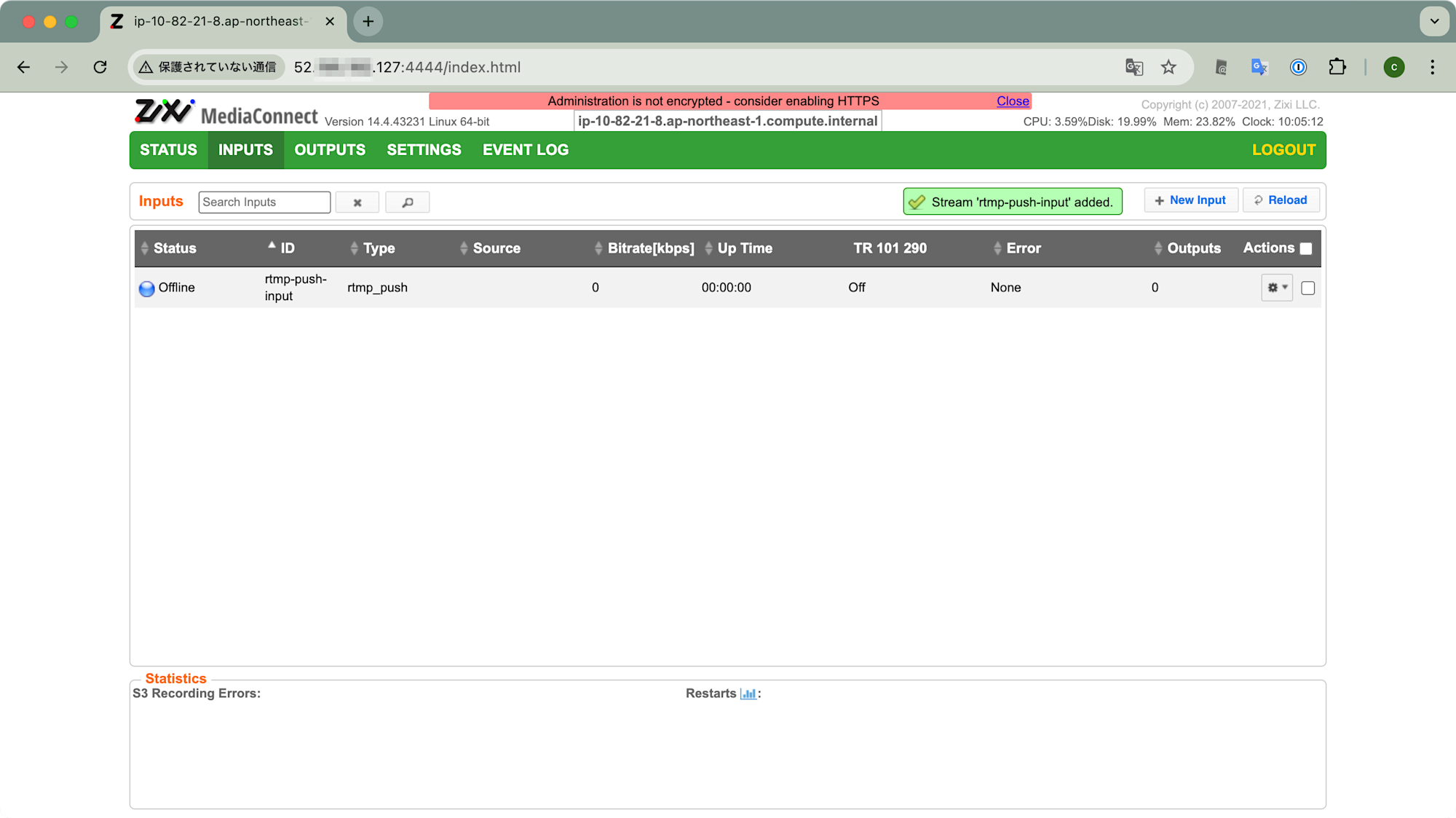Close the HTTPS warning banner
Screen dimensions: 1456x818
coord(1013,101)
